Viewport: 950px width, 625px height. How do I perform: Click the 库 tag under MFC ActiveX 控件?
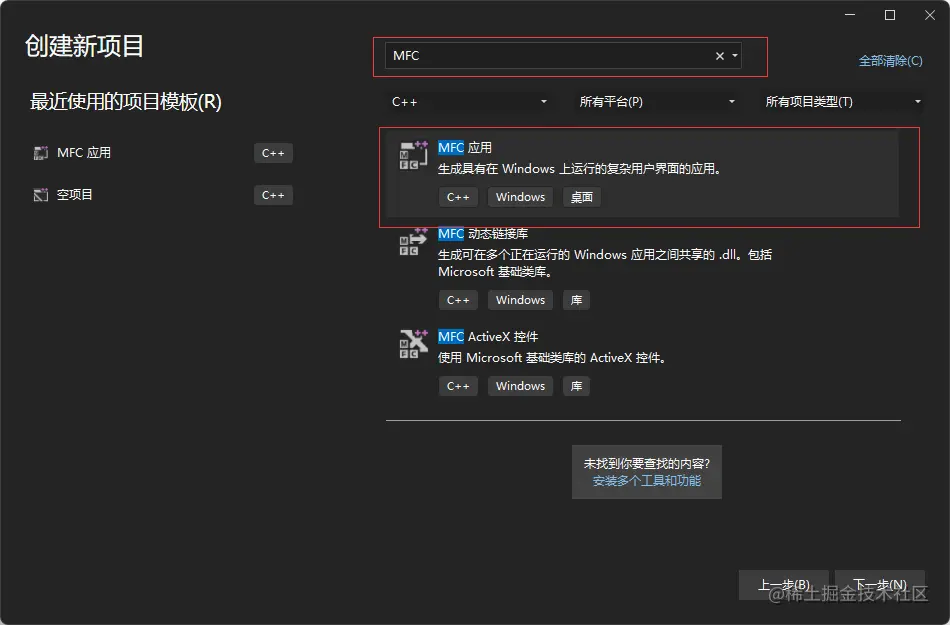point(576,386)
